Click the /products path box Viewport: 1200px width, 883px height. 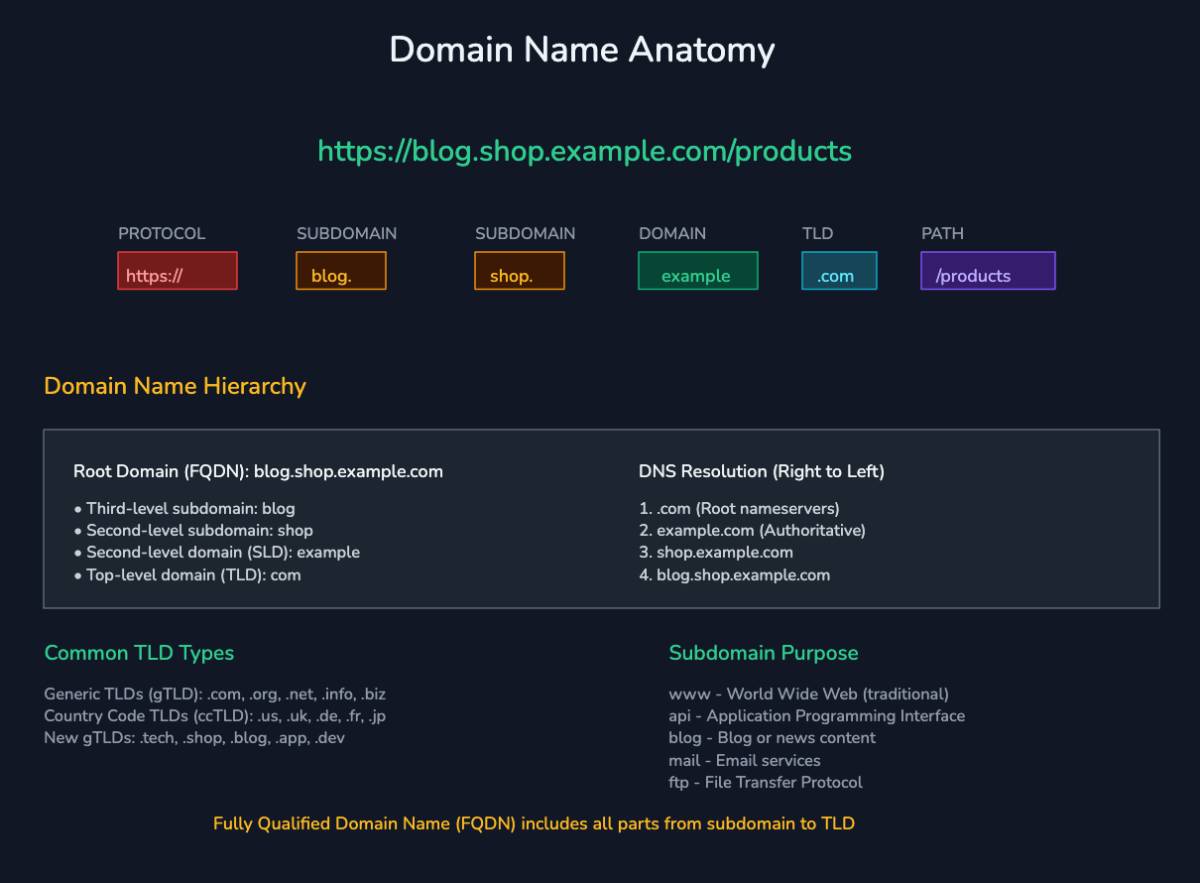987,270
